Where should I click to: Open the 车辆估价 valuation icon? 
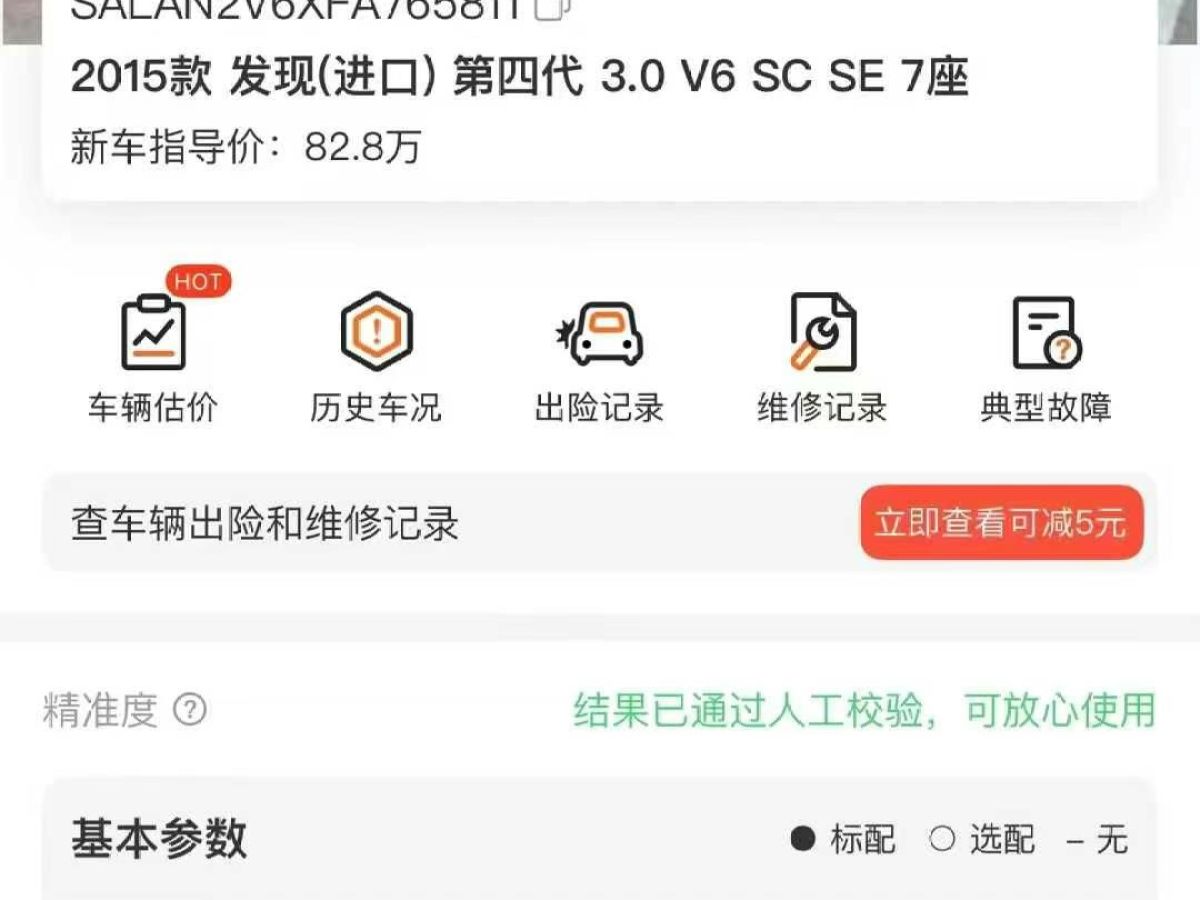pyautogui.click(x=153, y=333)
